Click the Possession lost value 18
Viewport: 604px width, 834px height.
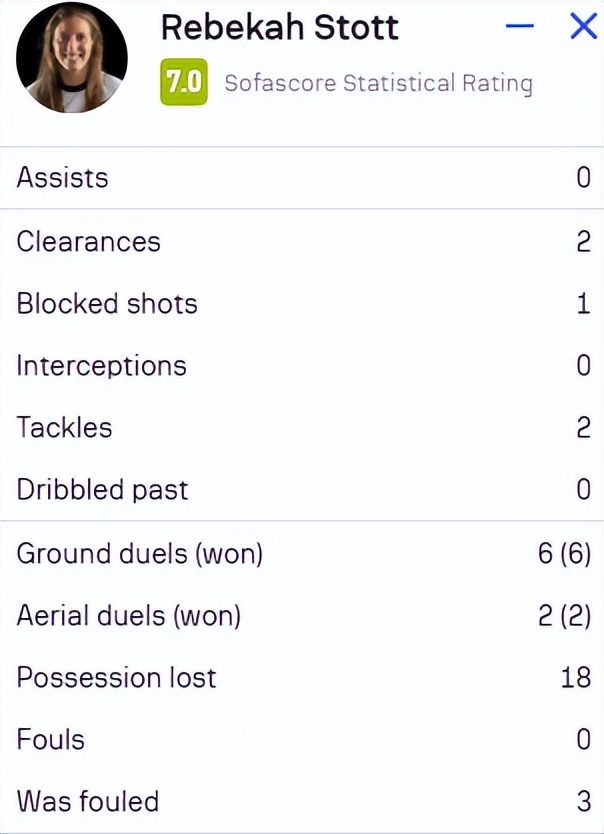coord(576,677)
